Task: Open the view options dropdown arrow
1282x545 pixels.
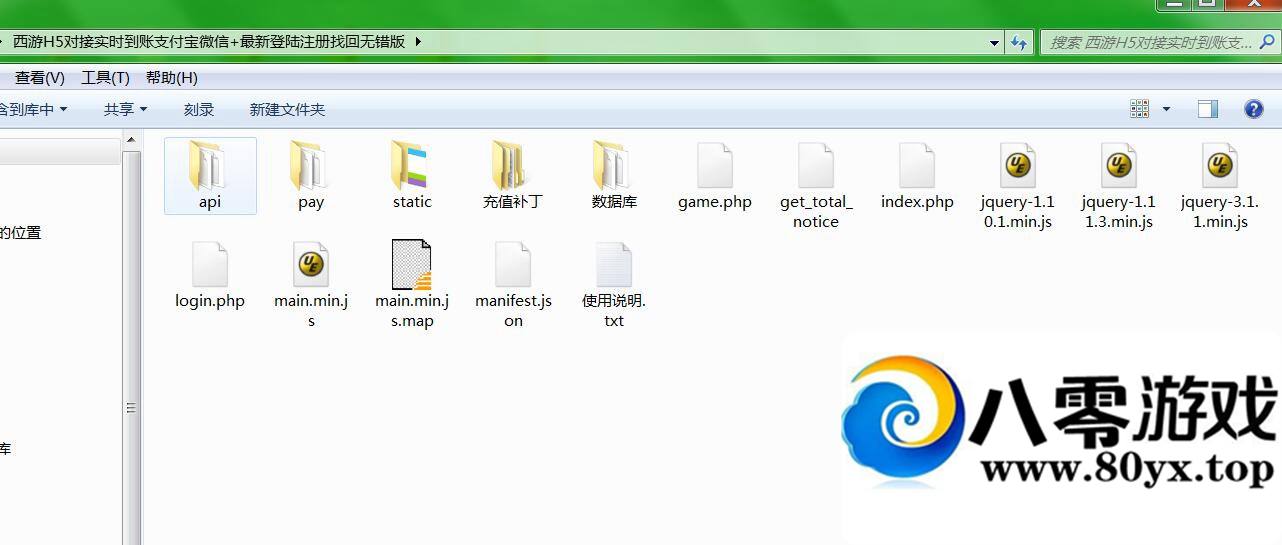Action: [1166, 109]
